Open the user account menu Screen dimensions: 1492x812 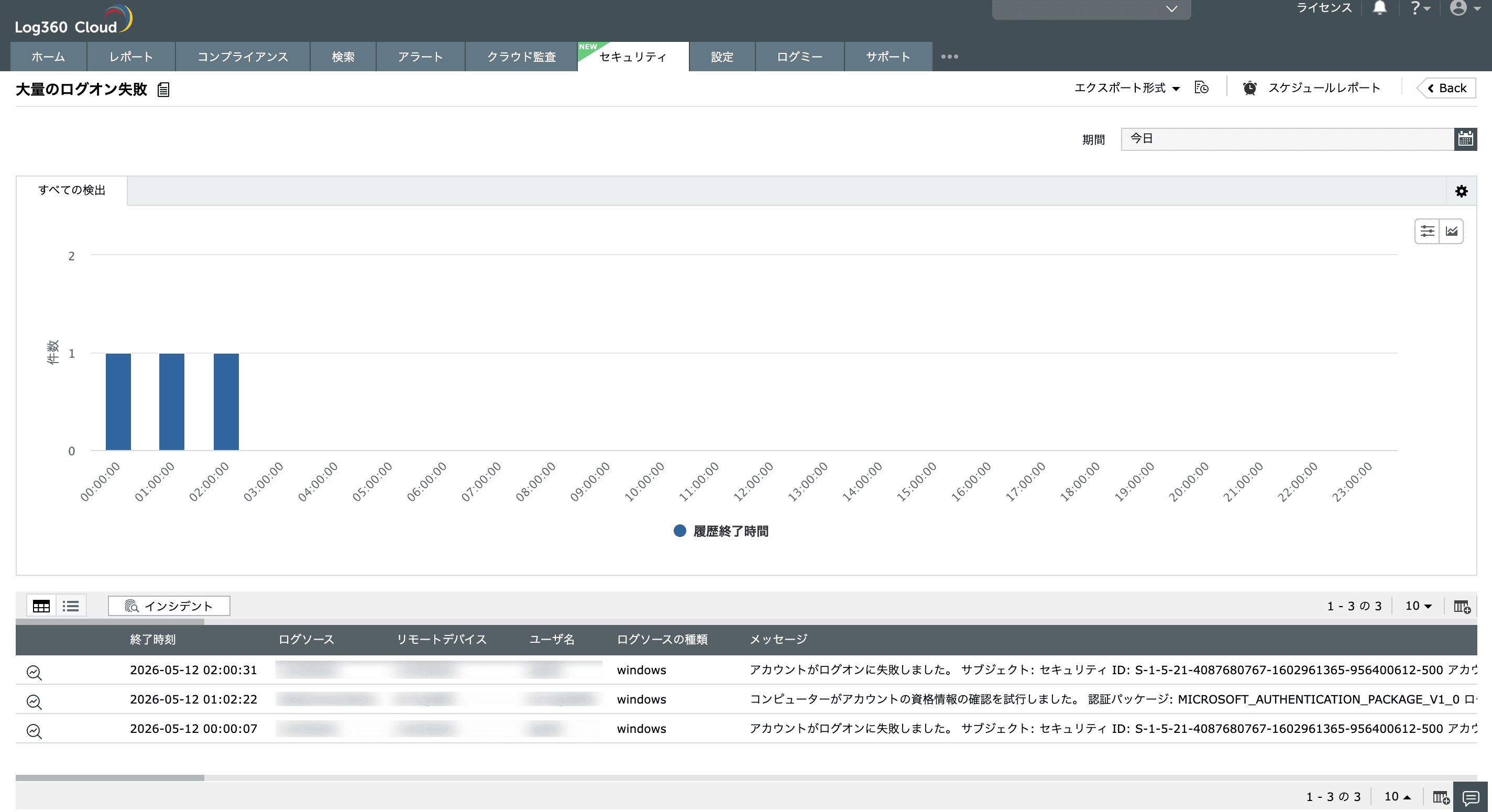pyautogui.click(x=1465, y=8)
